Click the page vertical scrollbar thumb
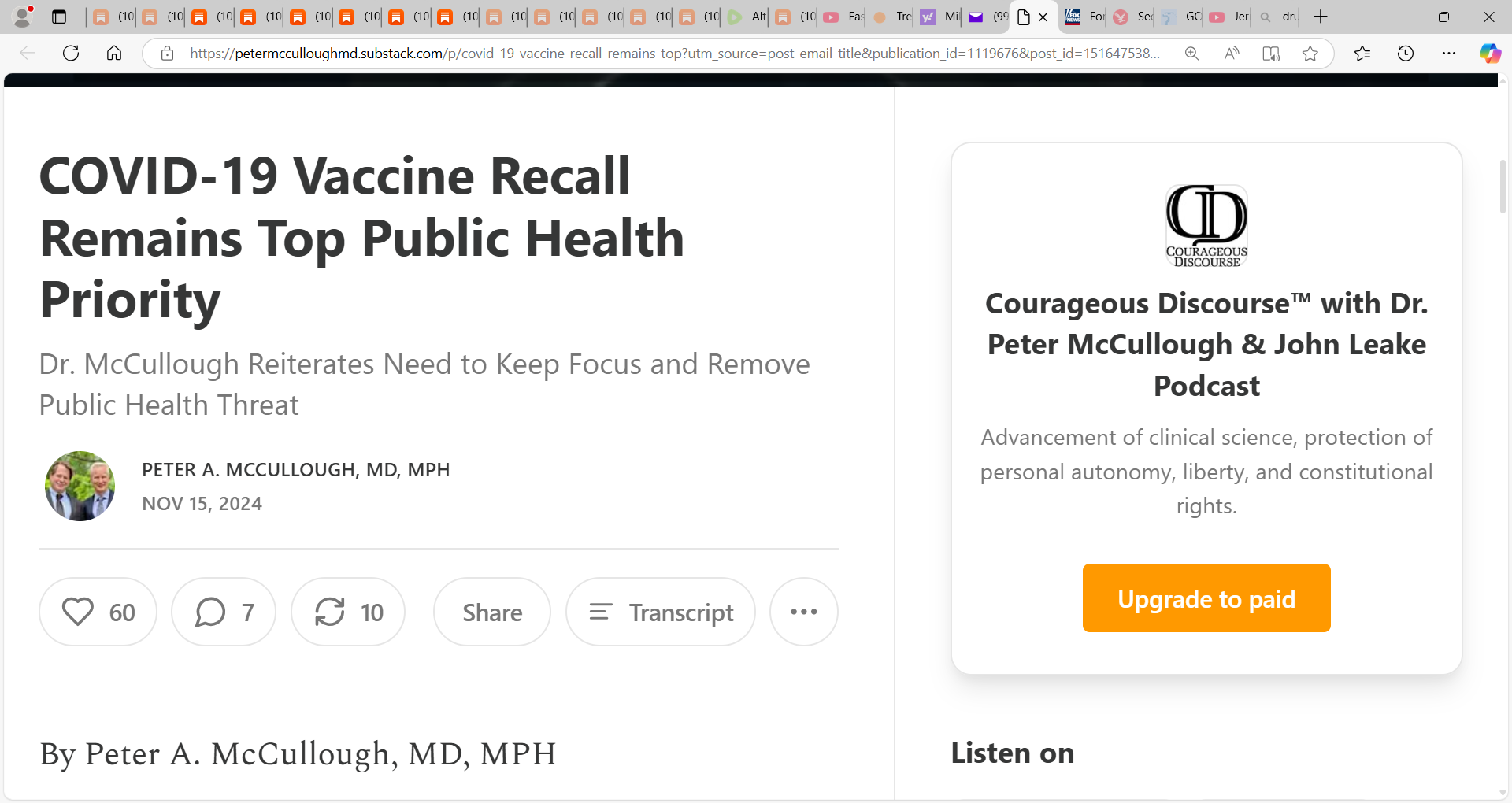Viewport: 1512px width, 803px height. pyautogui.click(x=1503, y=187)
